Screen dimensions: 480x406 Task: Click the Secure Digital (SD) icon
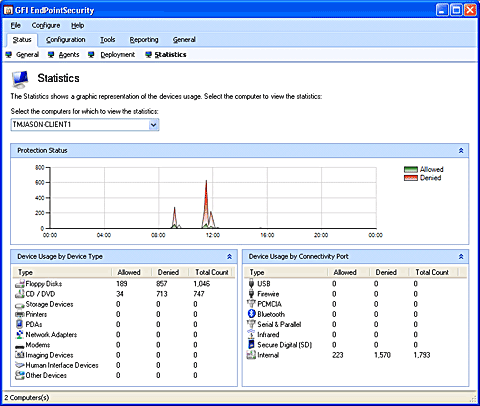[251, 345]
